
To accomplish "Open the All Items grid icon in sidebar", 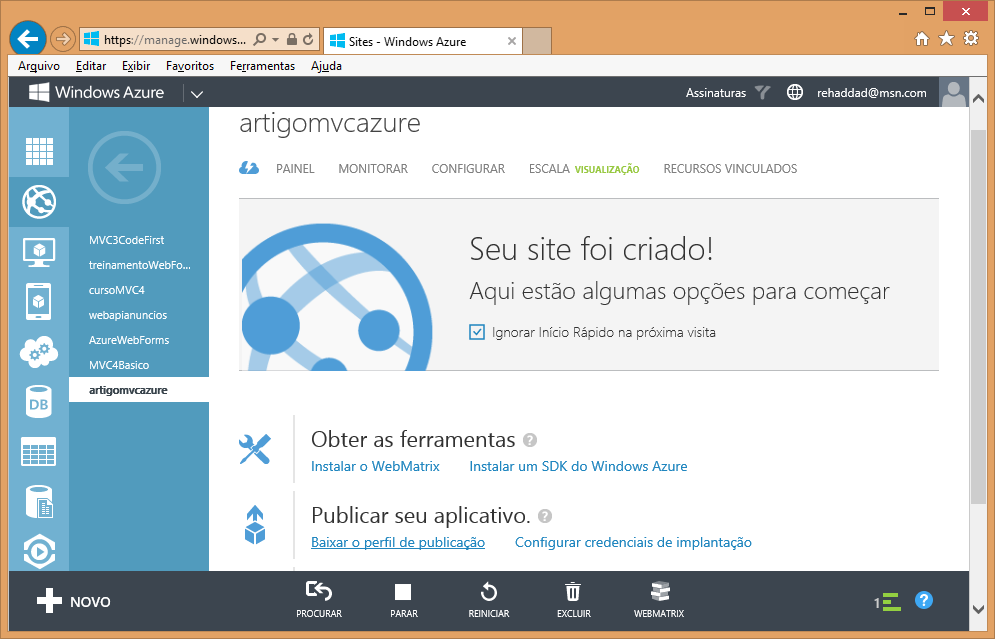I will pyautogui.click(x=39, y=151).
